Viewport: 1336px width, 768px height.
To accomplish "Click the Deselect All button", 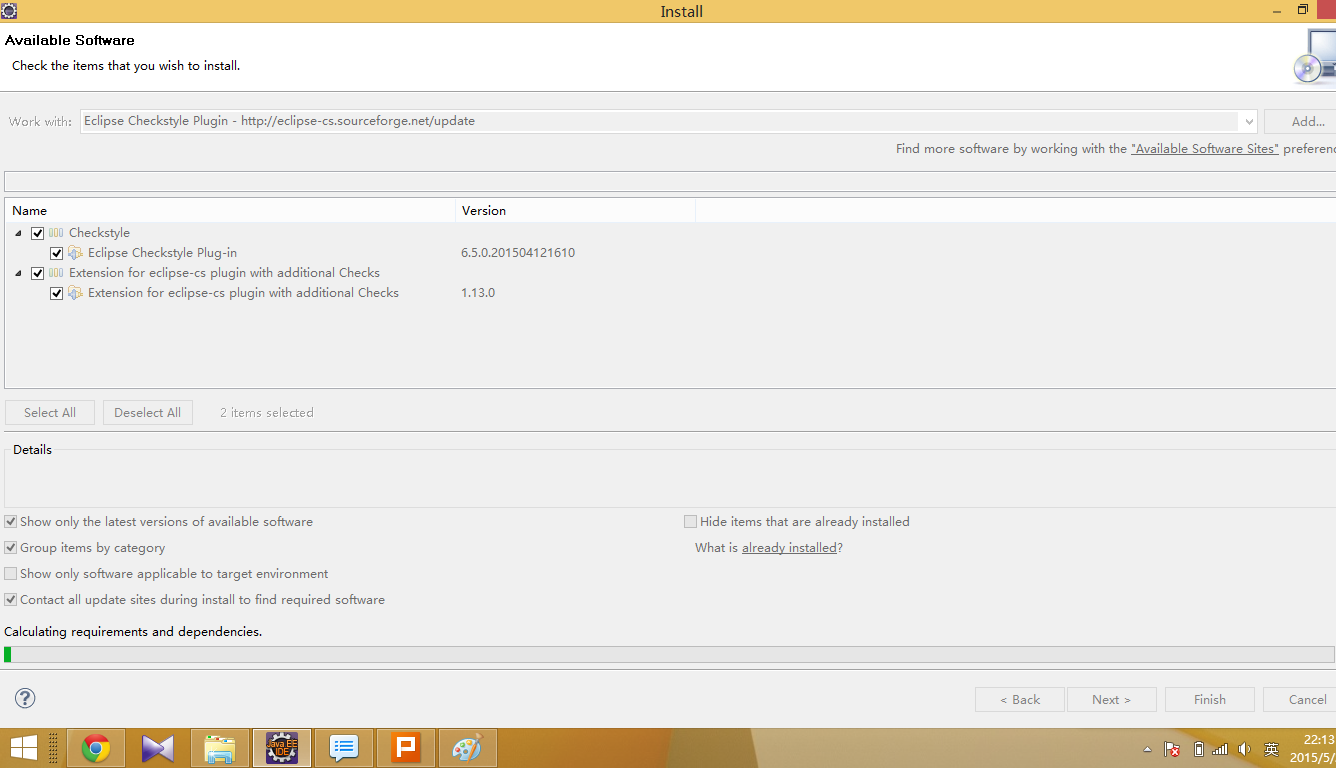I will click(x=147, y=413).
